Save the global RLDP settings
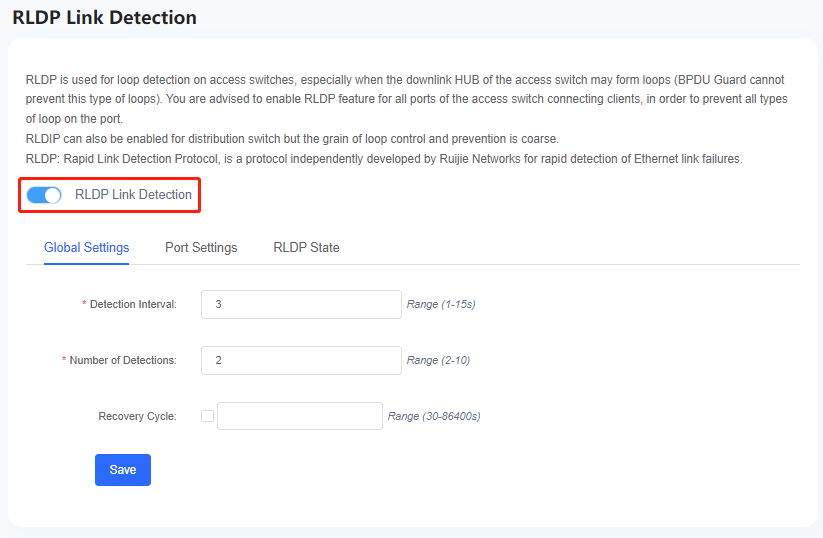The width and height of the screenshot is (823, 538). tap(123, 470)
